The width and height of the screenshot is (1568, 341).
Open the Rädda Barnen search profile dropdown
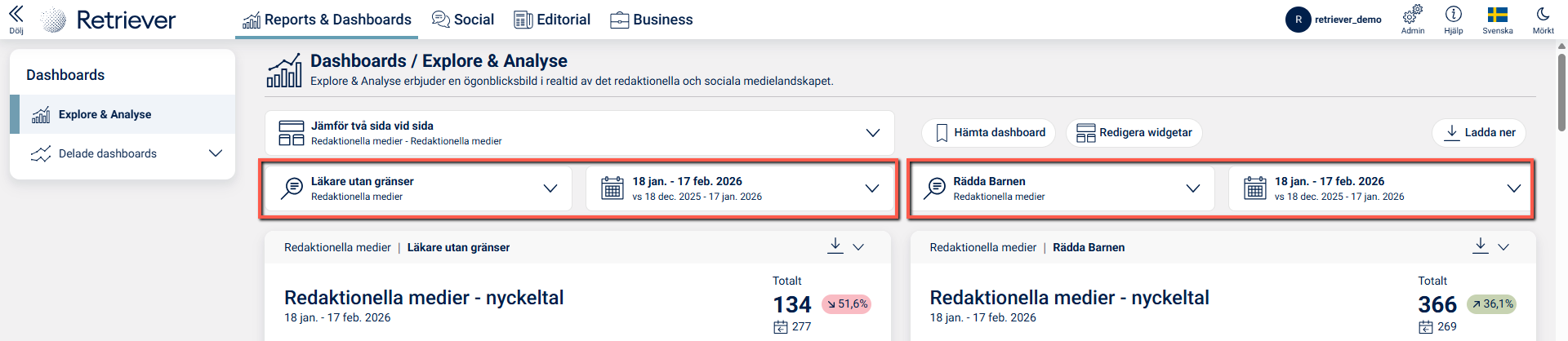tap(1192, 188)
